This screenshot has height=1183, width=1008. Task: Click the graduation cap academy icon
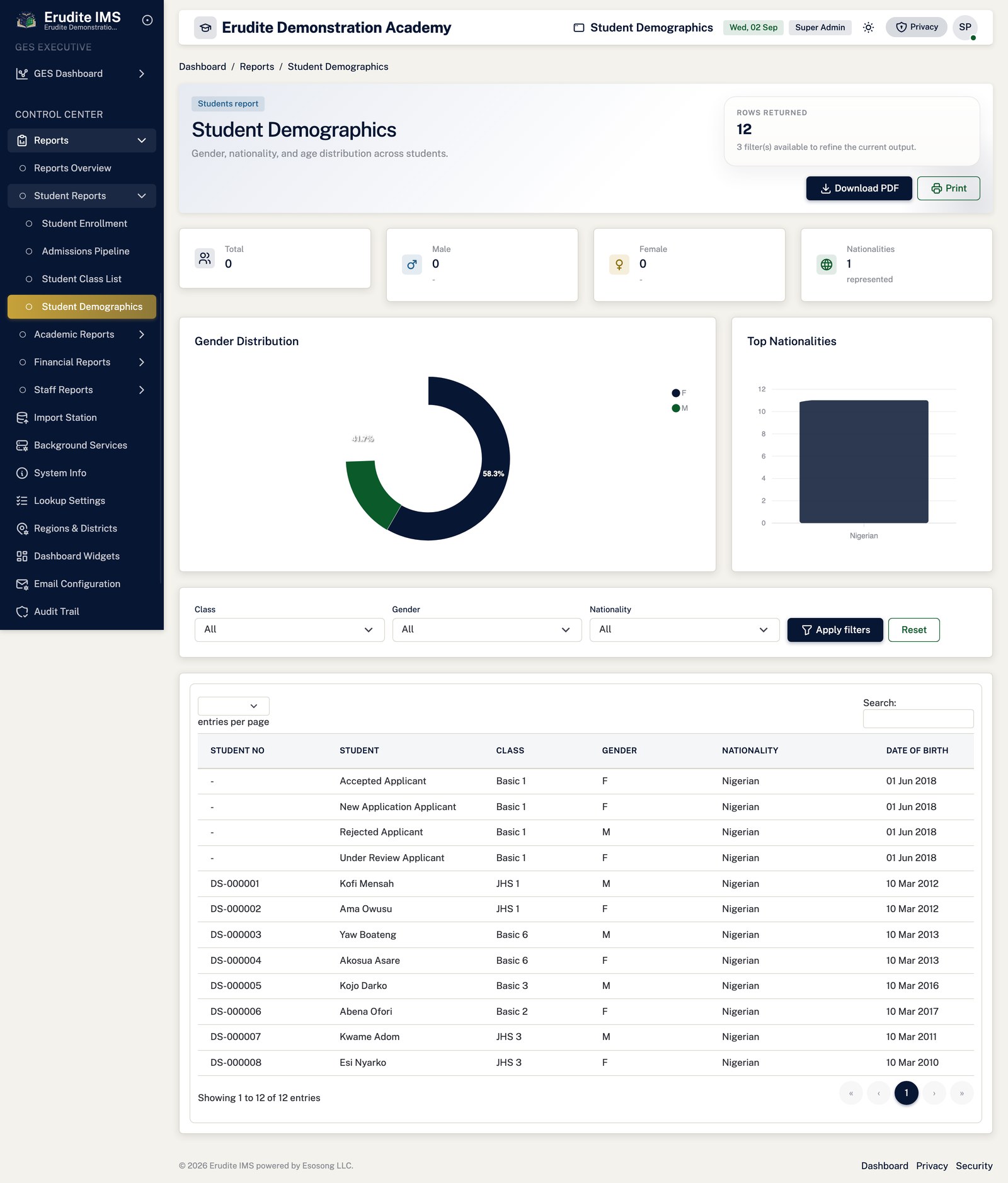(x=205, y=28)
